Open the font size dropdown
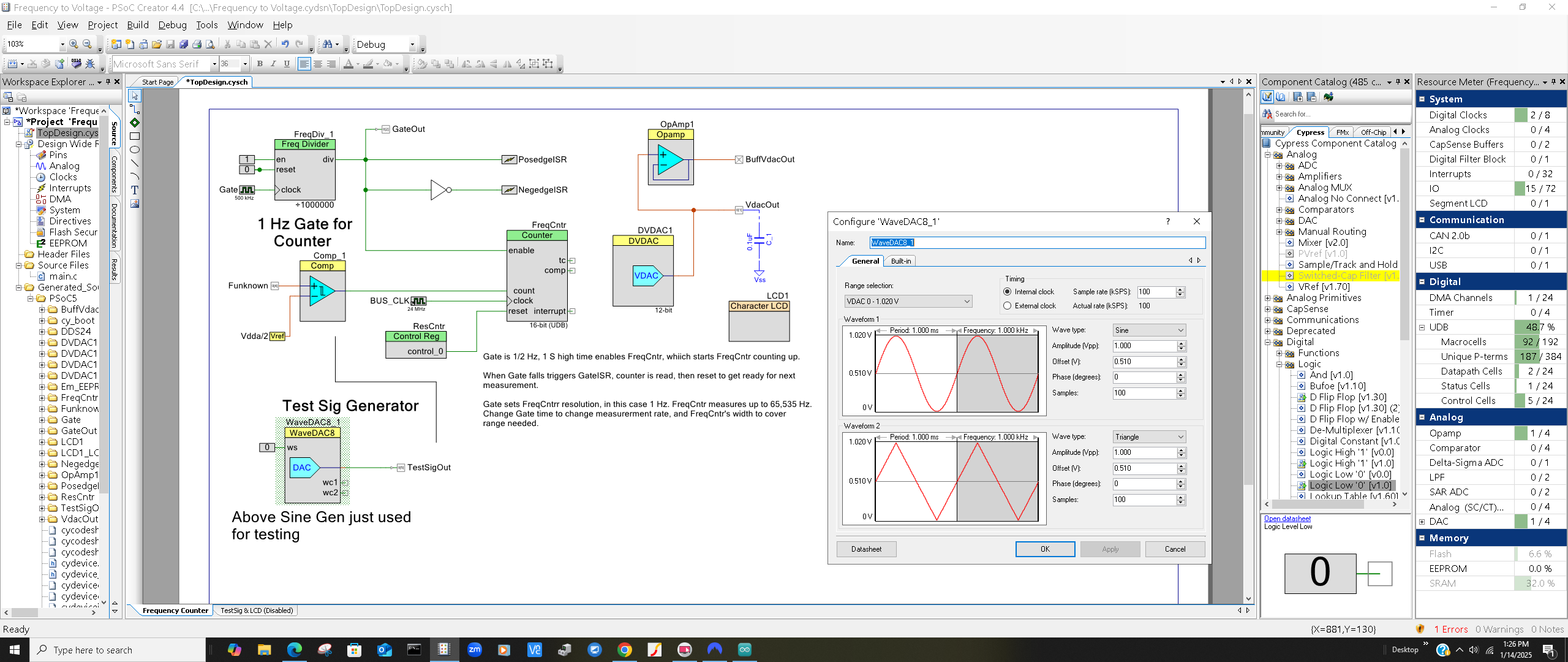This screenshot has width=1568, height=662. pos(245,64)
